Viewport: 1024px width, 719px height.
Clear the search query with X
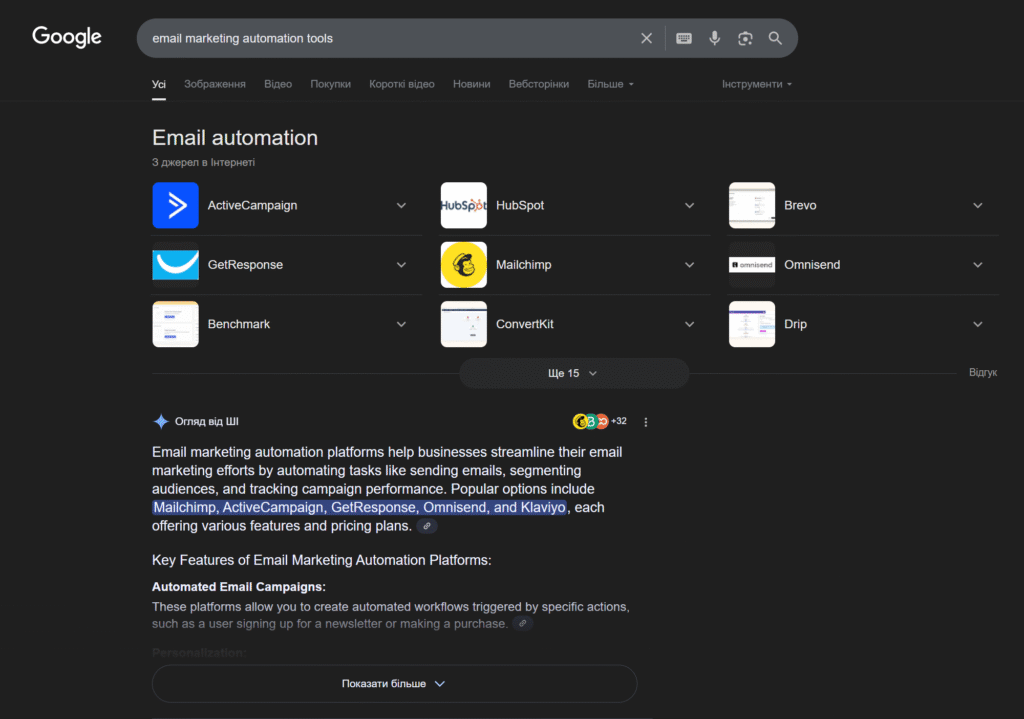point(646,39)
